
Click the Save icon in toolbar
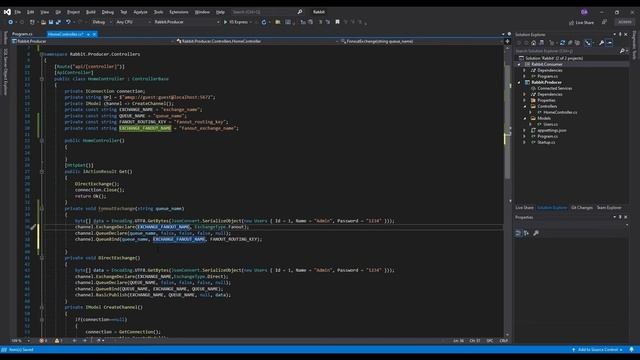tap(51, 22)
